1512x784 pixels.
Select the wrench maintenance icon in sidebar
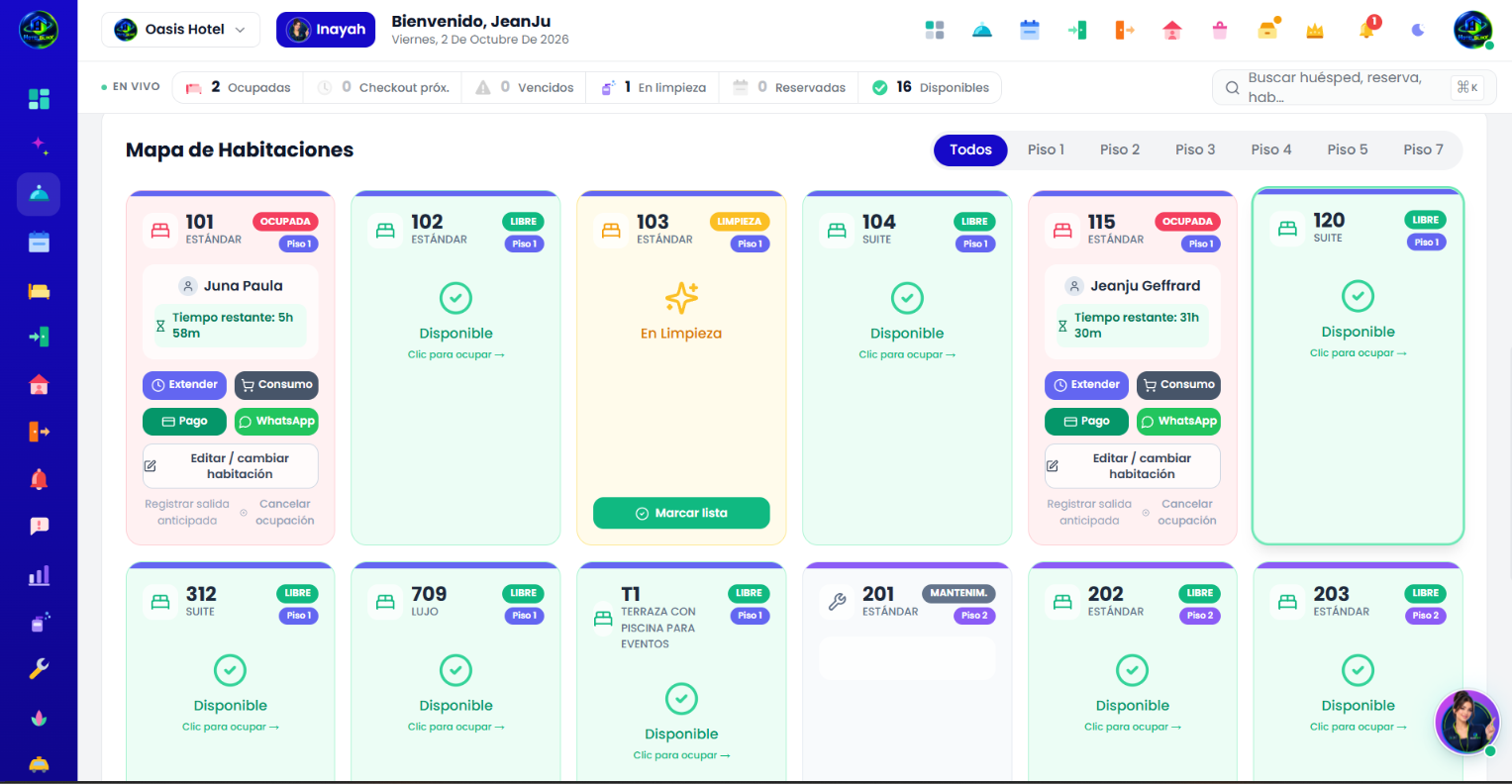(39, 669)
